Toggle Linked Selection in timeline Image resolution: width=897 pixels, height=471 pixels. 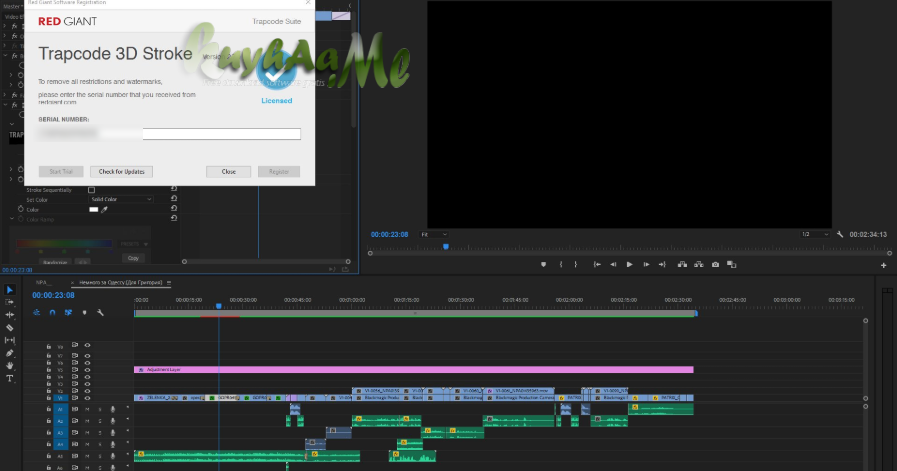click(x=69, y=312)
